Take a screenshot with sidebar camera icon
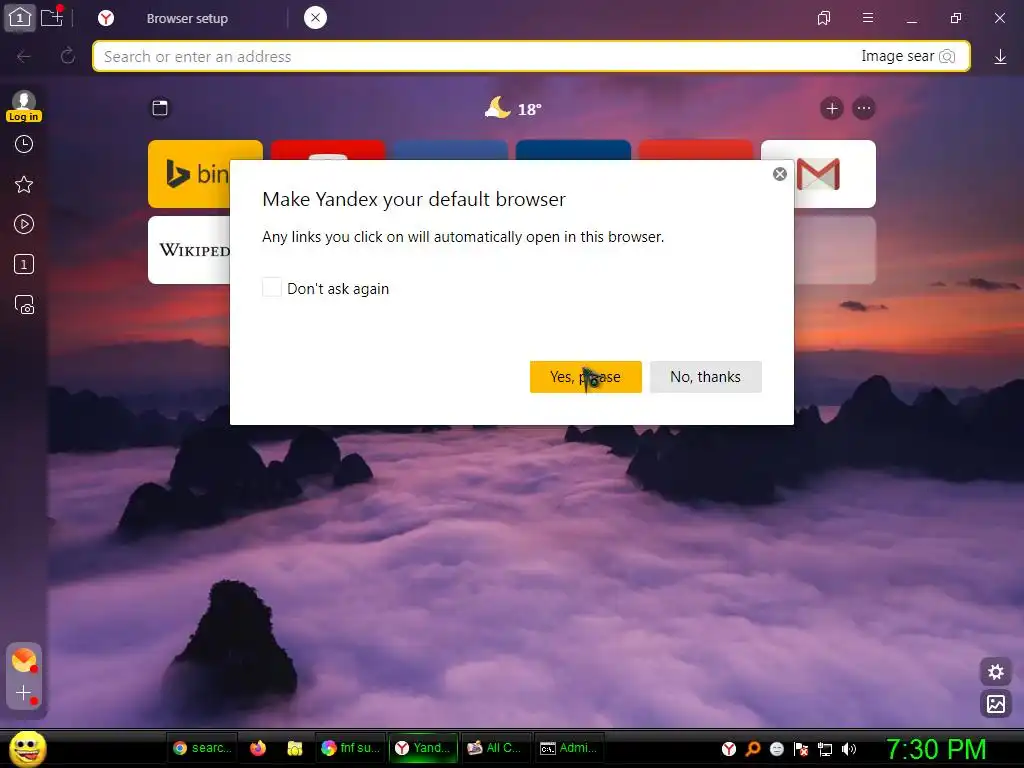The image size is (1024, 768). [24, 305]
